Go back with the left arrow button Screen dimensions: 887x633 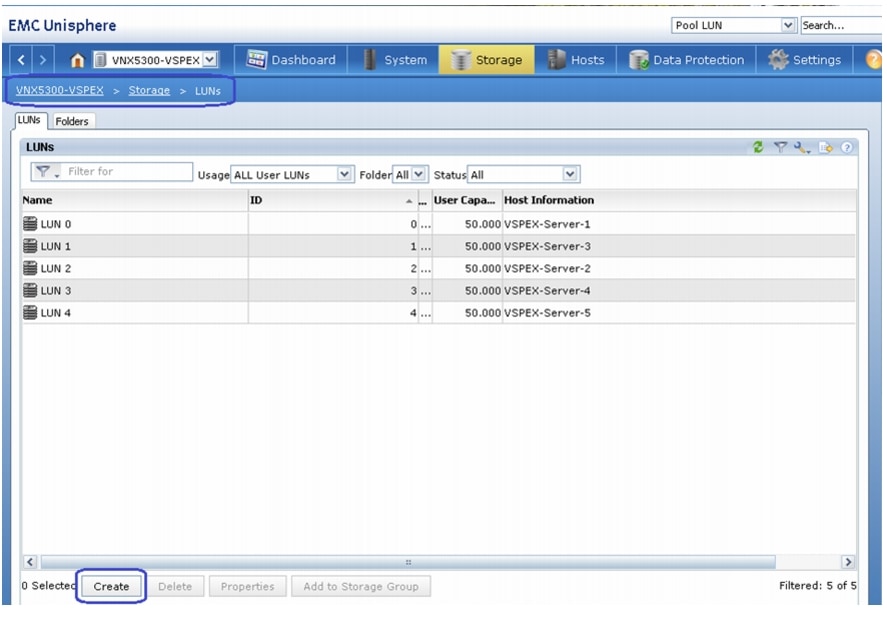(22, 60)
